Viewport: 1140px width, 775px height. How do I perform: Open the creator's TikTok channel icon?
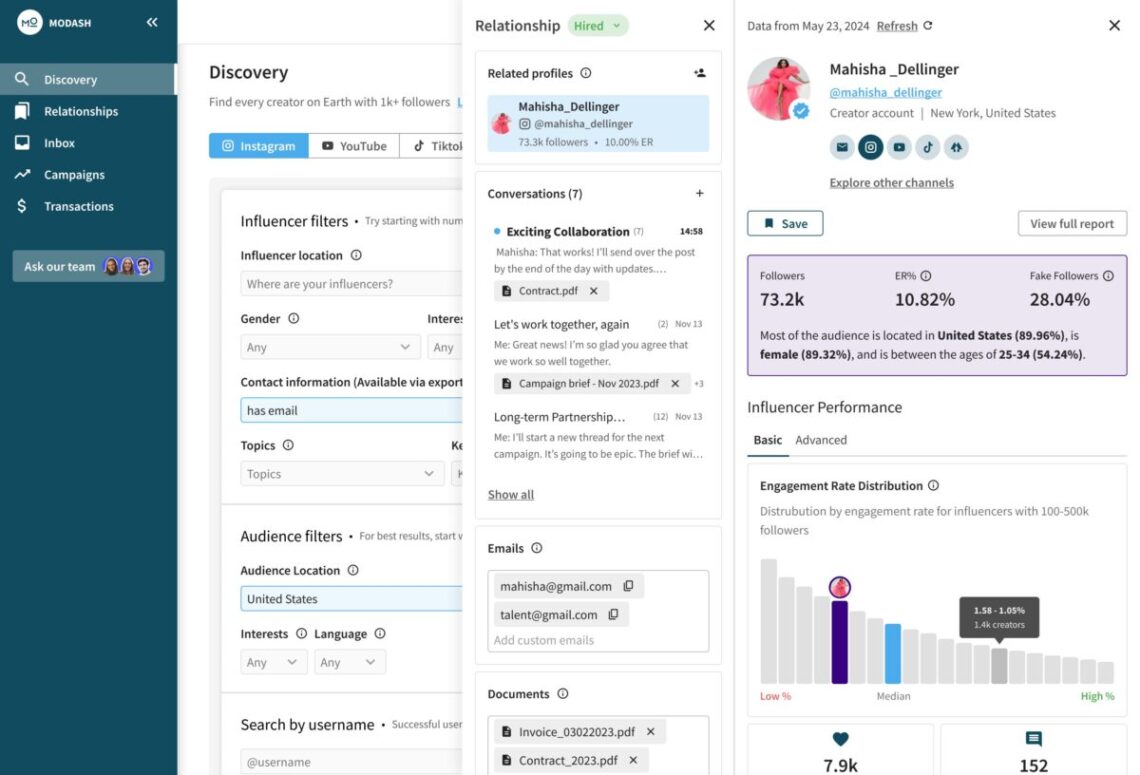928,147
